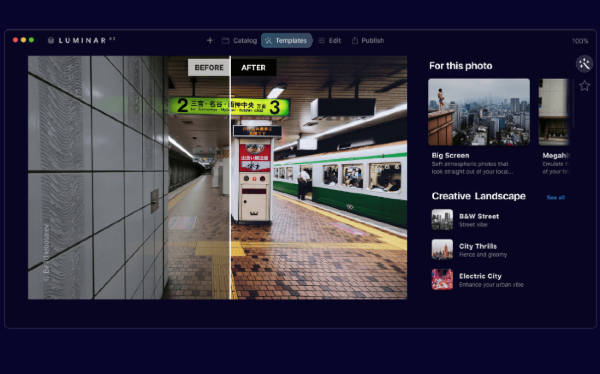Click the 'For this photo' heading
The height and width of the screenshot is (374, 600).
(x=461, y=66)
